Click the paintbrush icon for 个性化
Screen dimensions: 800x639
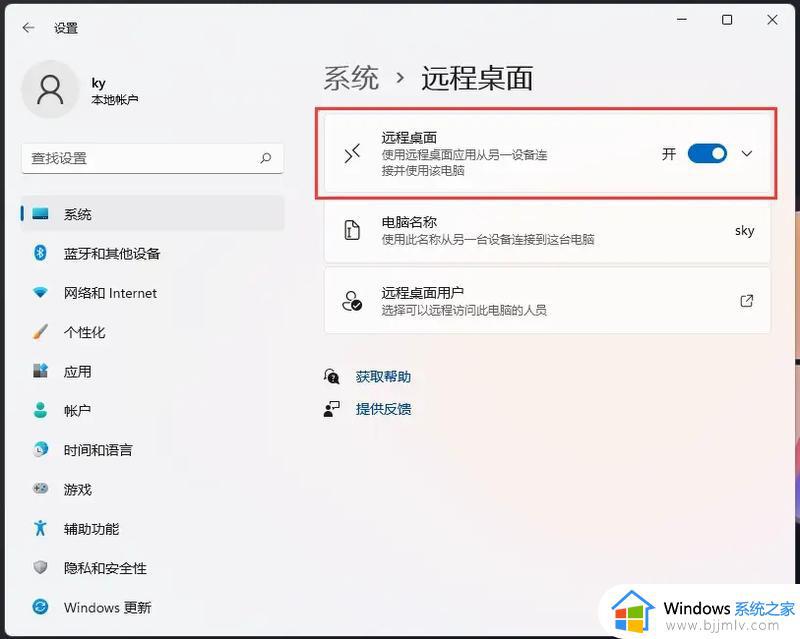[x=40, y=332]
